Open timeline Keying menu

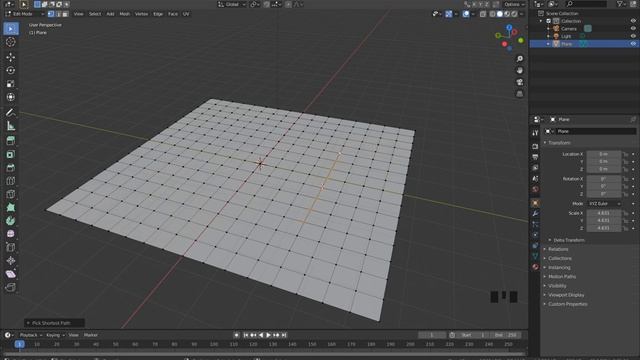tap(55, 335)
